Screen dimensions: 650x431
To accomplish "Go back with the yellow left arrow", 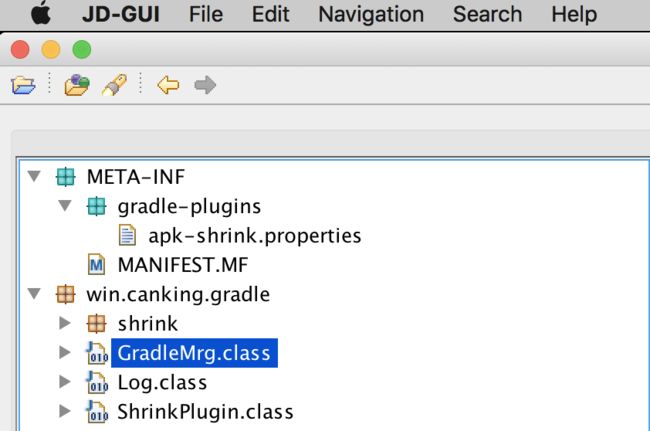I will click(168, 85).
